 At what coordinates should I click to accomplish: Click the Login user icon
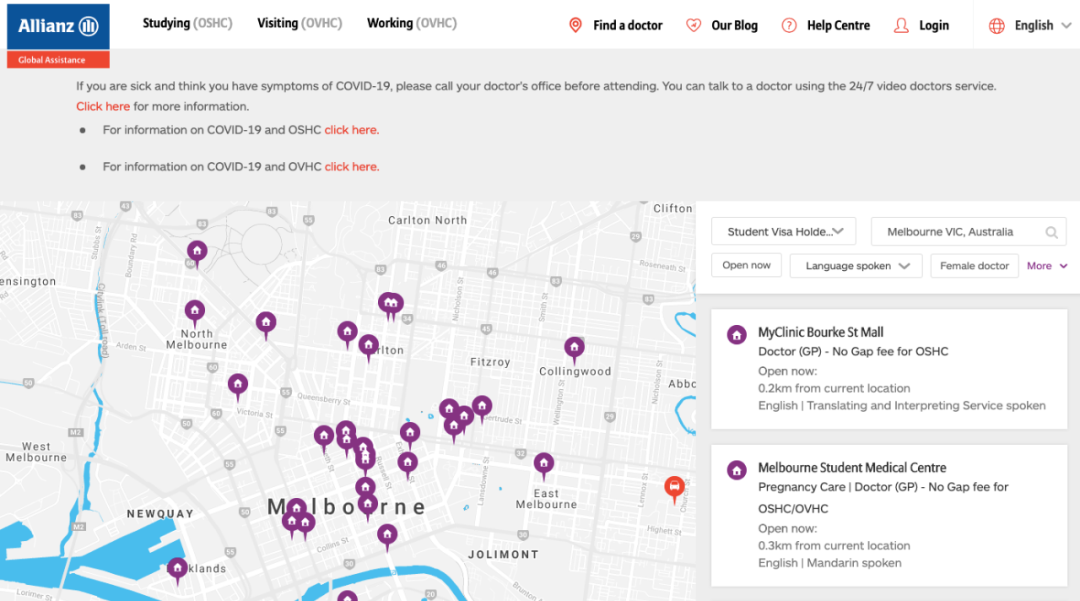901,25
